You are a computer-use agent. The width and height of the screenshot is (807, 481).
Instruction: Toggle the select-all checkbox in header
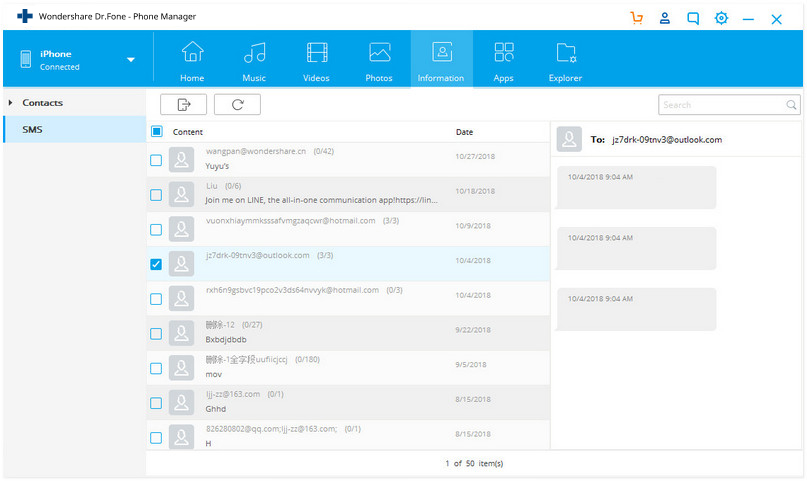pos(157,132)
